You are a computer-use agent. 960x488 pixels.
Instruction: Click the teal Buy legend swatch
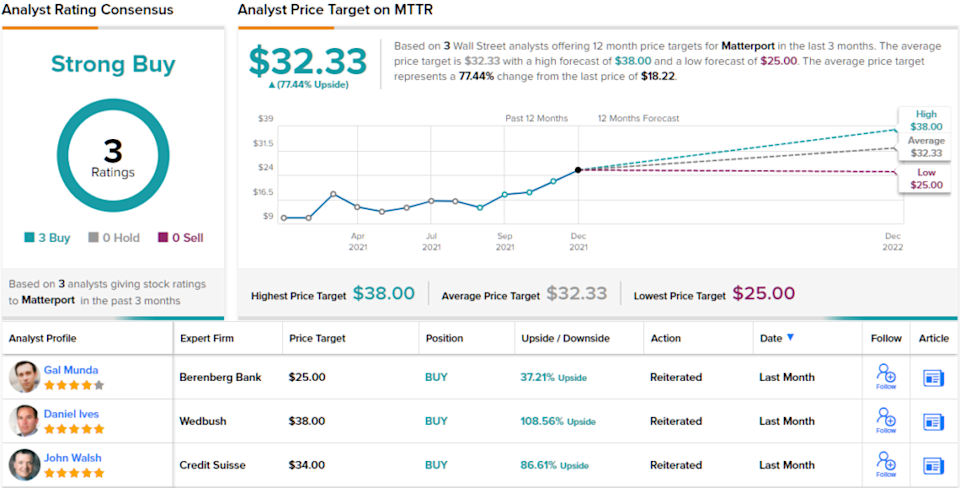pyautogui.click(x=30, y=238)
